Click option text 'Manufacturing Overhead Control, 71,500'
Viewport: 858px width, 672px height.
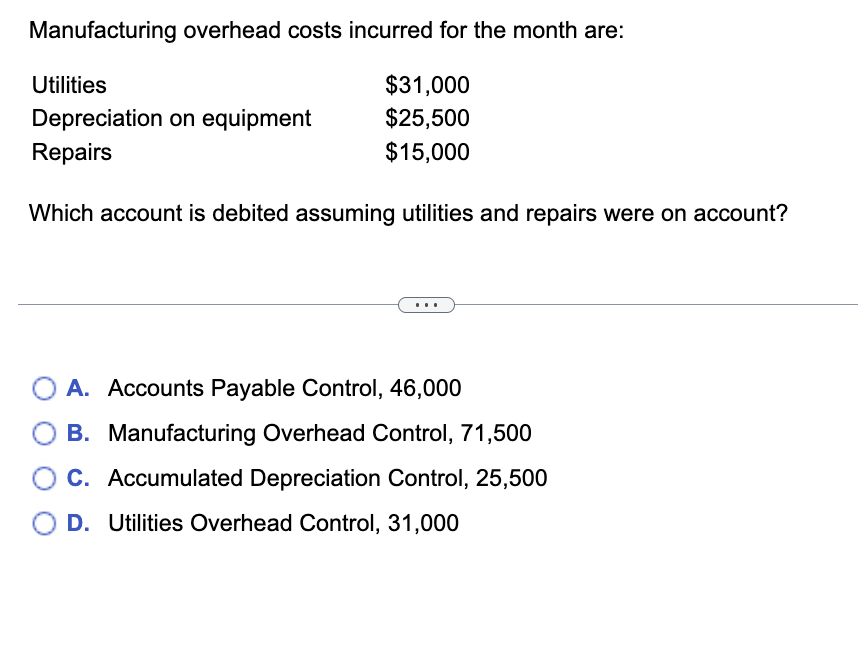tap(320, 433)
